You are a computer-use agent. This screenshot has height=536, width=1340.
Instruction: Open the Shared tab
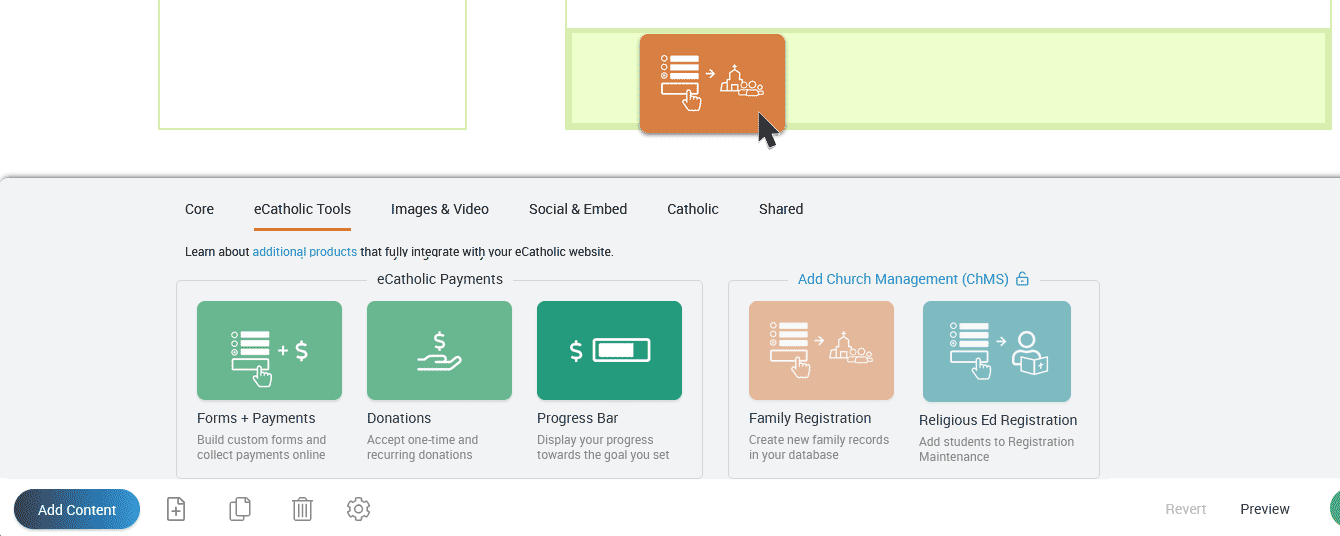781,209
